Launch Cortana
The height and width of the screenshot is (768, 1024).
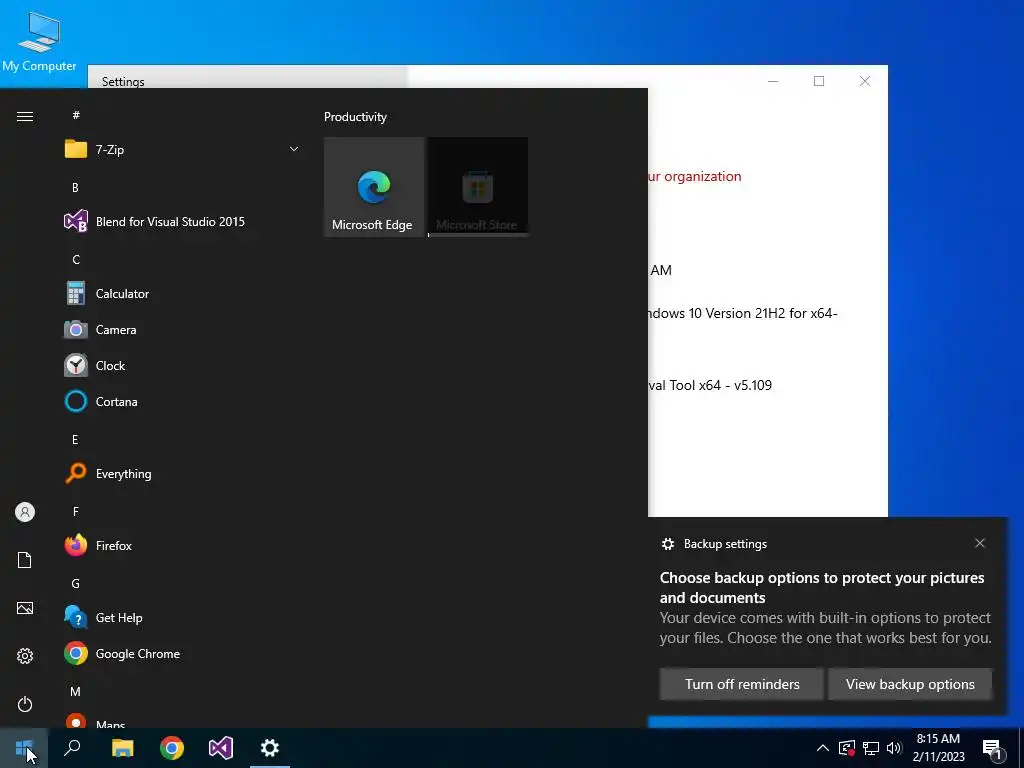[182, 402]
